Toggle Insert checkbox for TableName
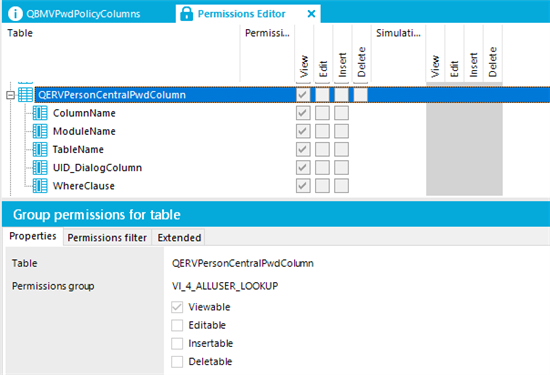The height and width of the screenshot is (375, 550). [x=341, y=149]
